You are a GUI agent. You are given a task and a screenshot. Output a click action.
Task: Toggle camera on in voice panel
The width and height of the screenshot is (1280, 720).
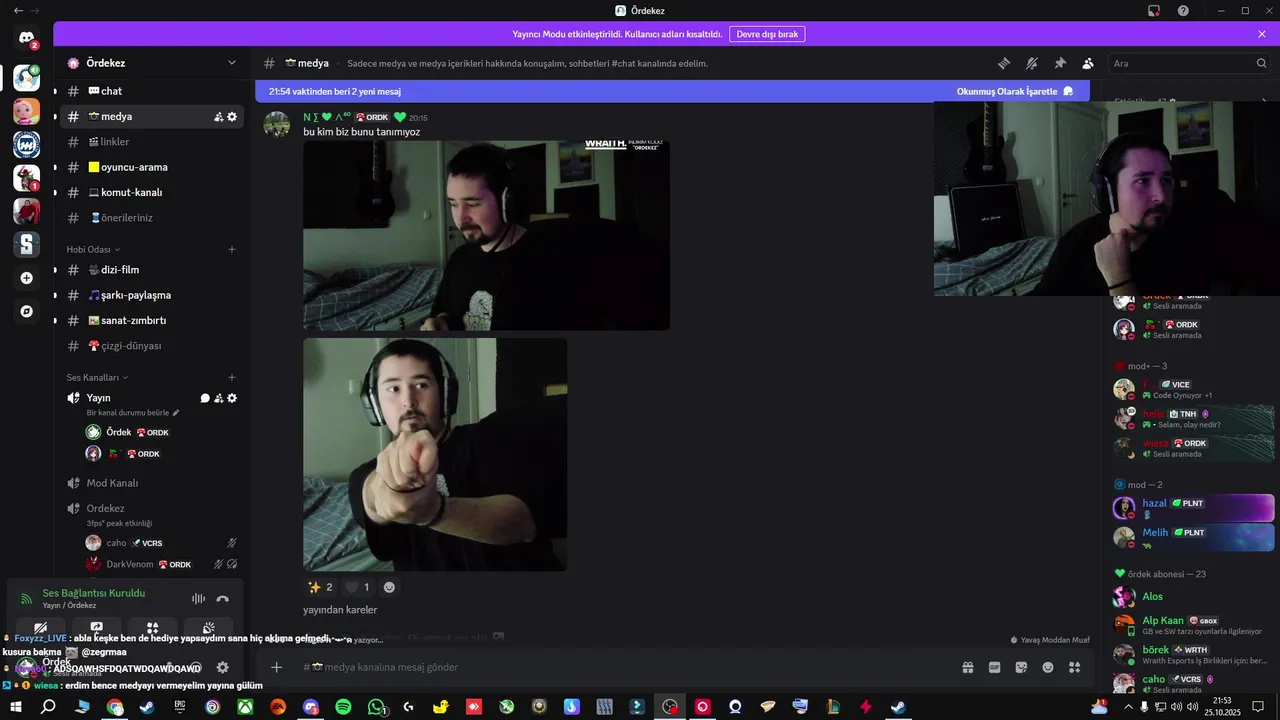click(x=41, y=628)
